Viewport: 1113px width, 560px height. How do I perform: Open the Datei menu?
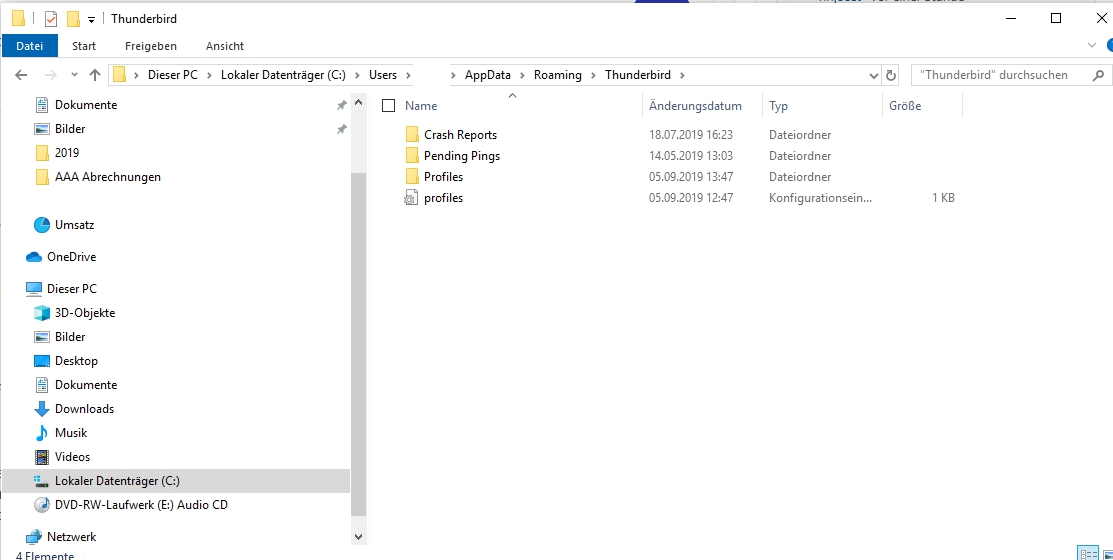coord(30,46)
